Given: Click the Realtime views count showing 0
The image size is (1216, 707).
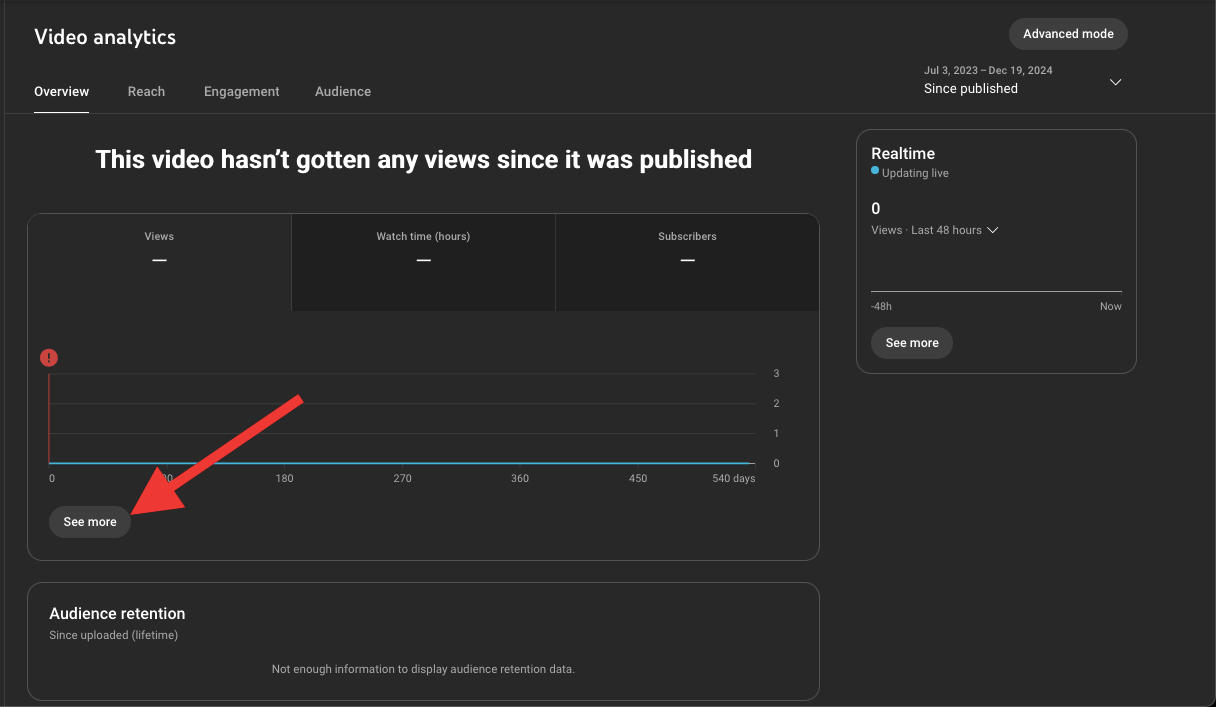Looking at the screenshot, I should (x=875, y=208).
